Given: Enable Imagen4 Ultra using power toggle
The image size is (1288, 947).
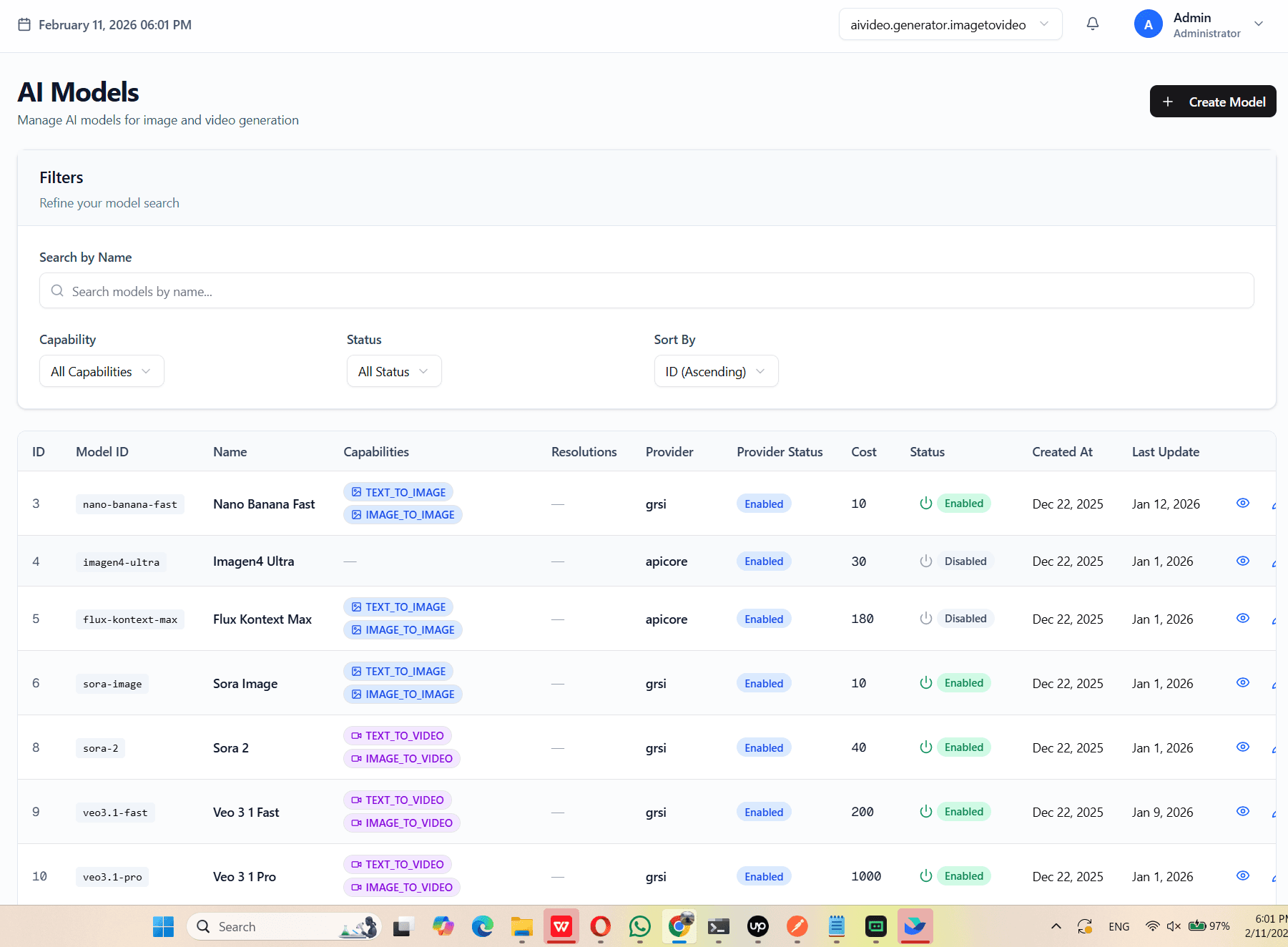Looking at the screenshot, I should click(x=925, y=561).
